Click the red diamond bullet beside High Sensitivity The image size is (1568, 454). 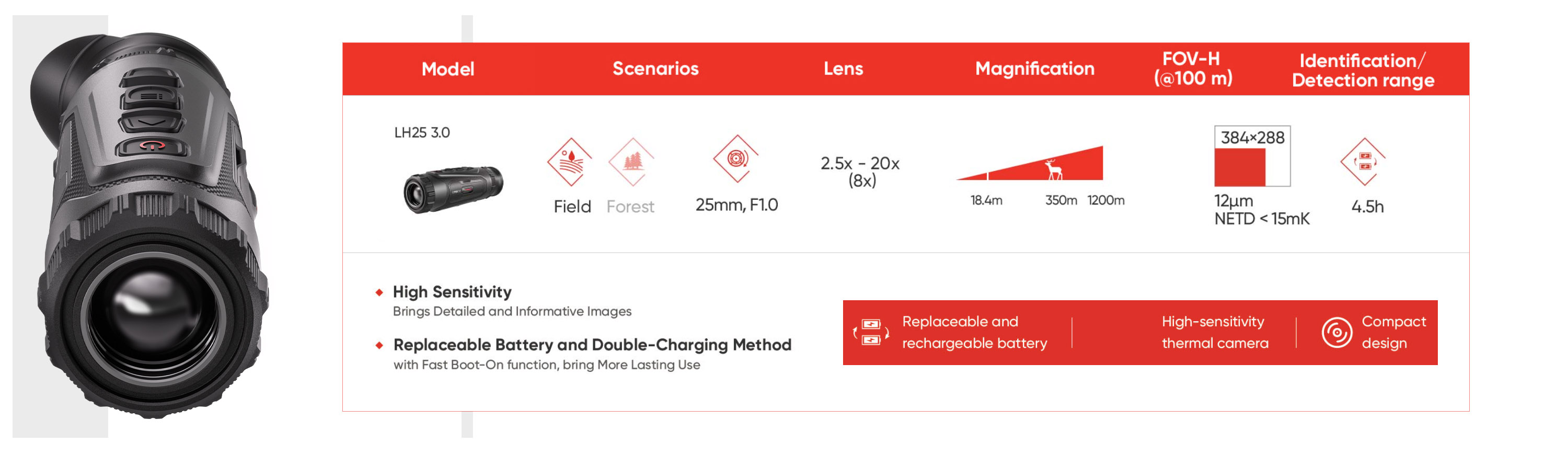pos(379,292)
